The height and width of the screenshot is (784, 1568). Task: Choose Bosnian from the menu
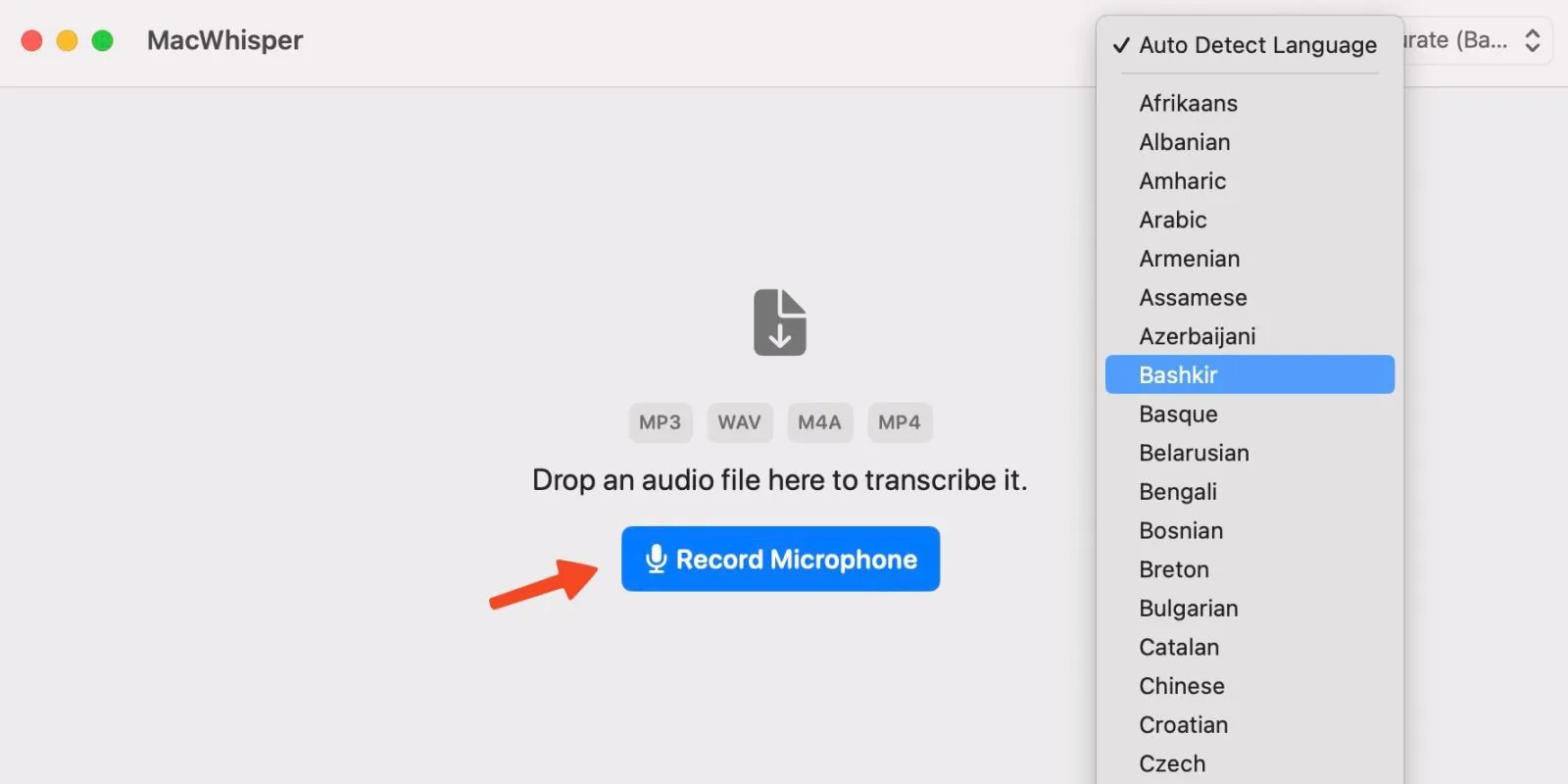click(1249, 530)
